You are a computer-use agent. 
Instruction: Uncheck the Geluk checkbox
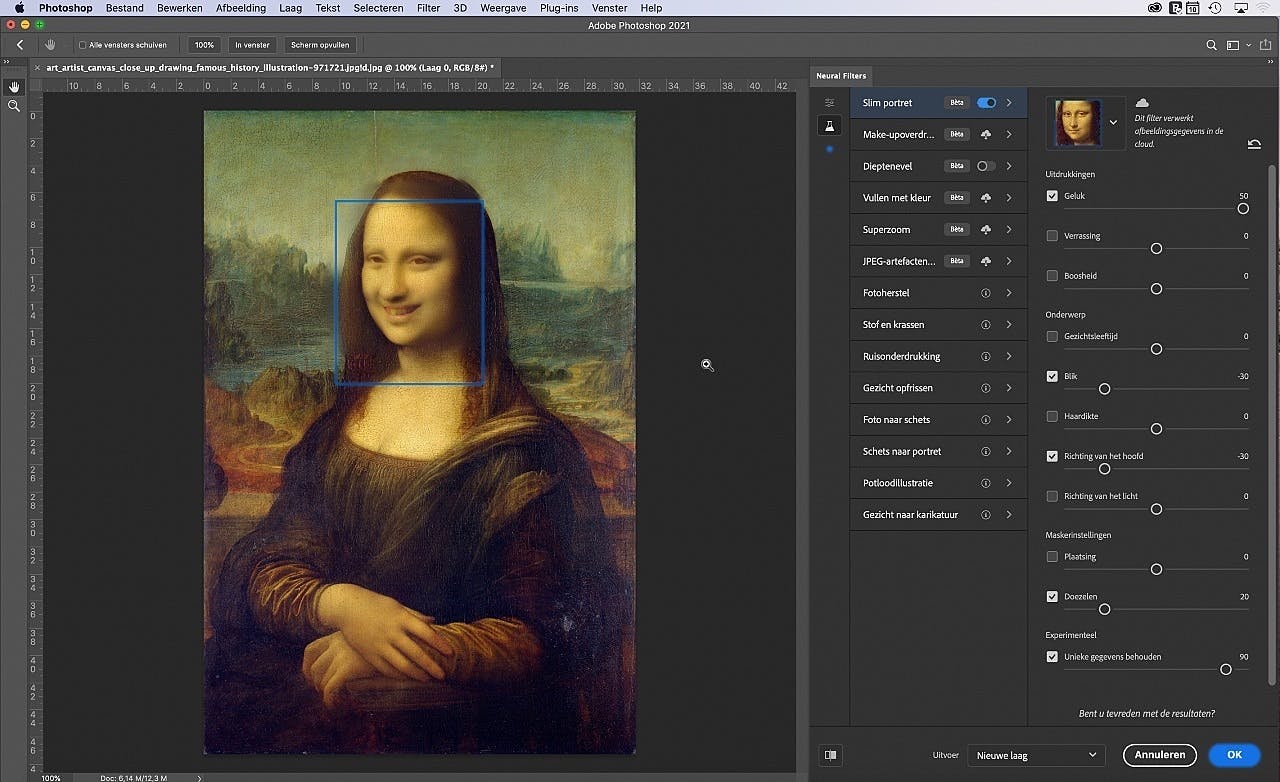1052,196
